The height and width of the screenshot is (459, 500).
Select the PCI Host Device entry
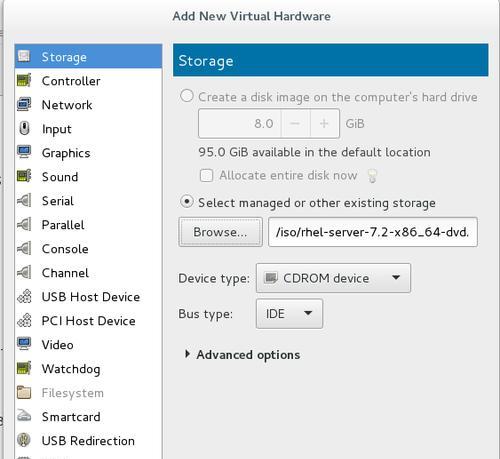coord(89,321)
